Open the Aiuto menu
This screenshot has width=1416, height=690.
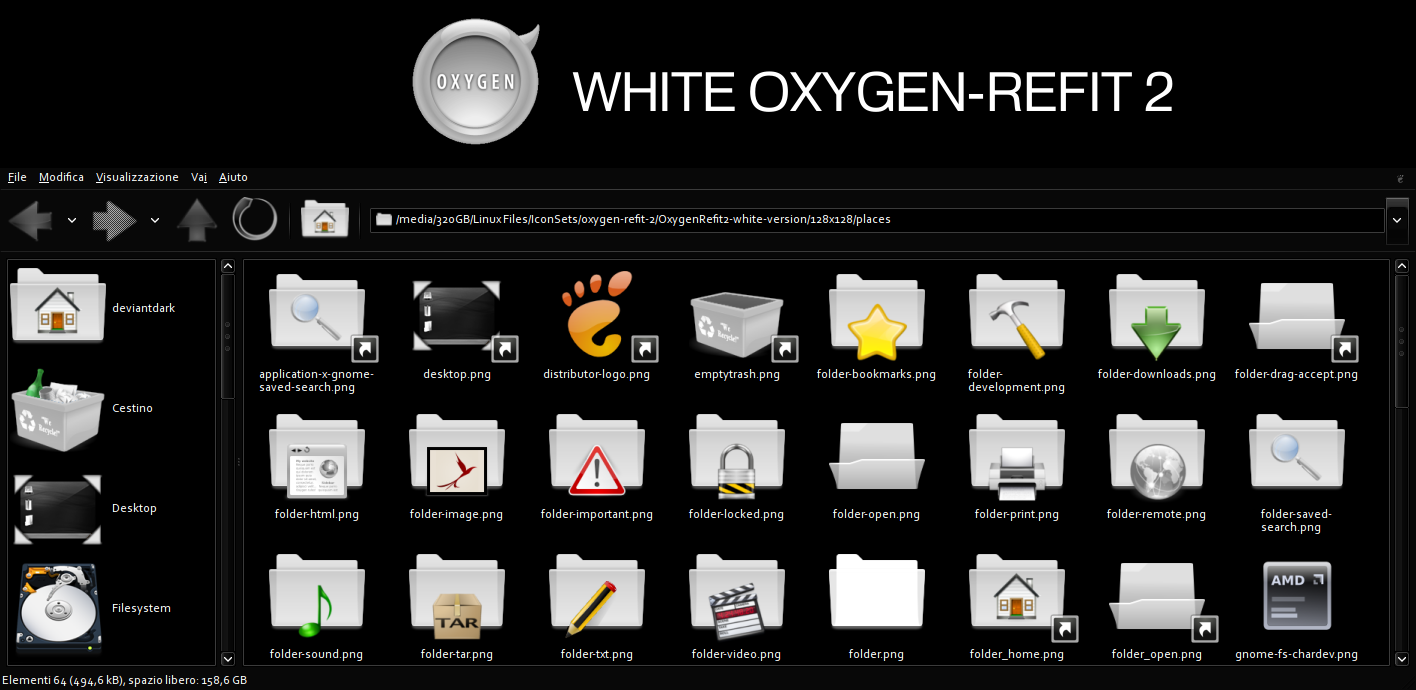tap(233, 177)
